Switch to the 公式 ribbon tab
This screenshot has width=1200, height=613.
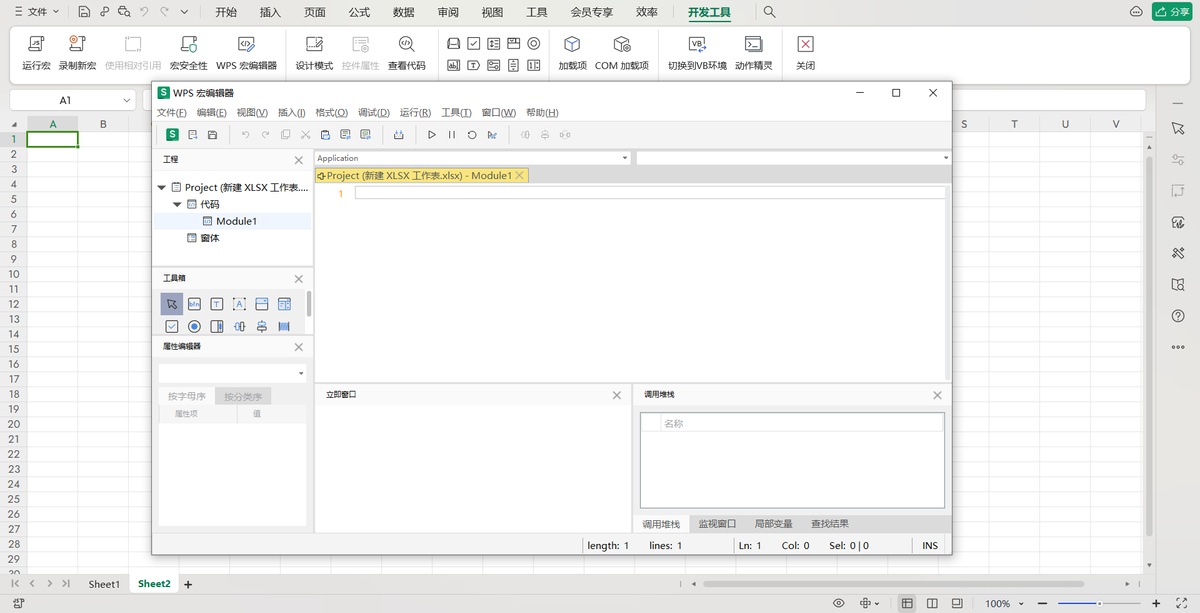[x=359, y=12]
